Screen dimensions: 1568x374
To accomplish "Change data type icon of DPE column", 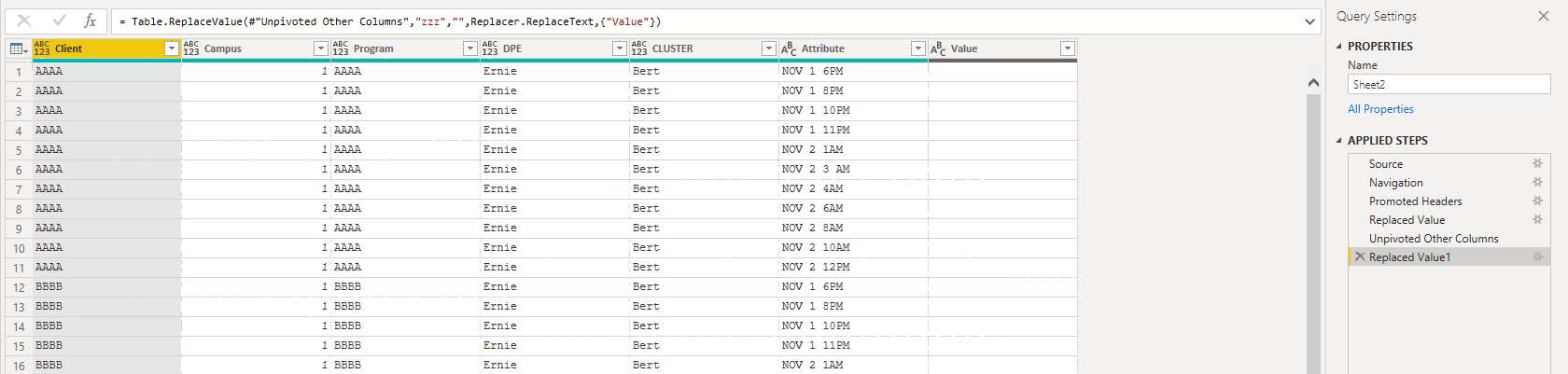I will coord(490,48).
